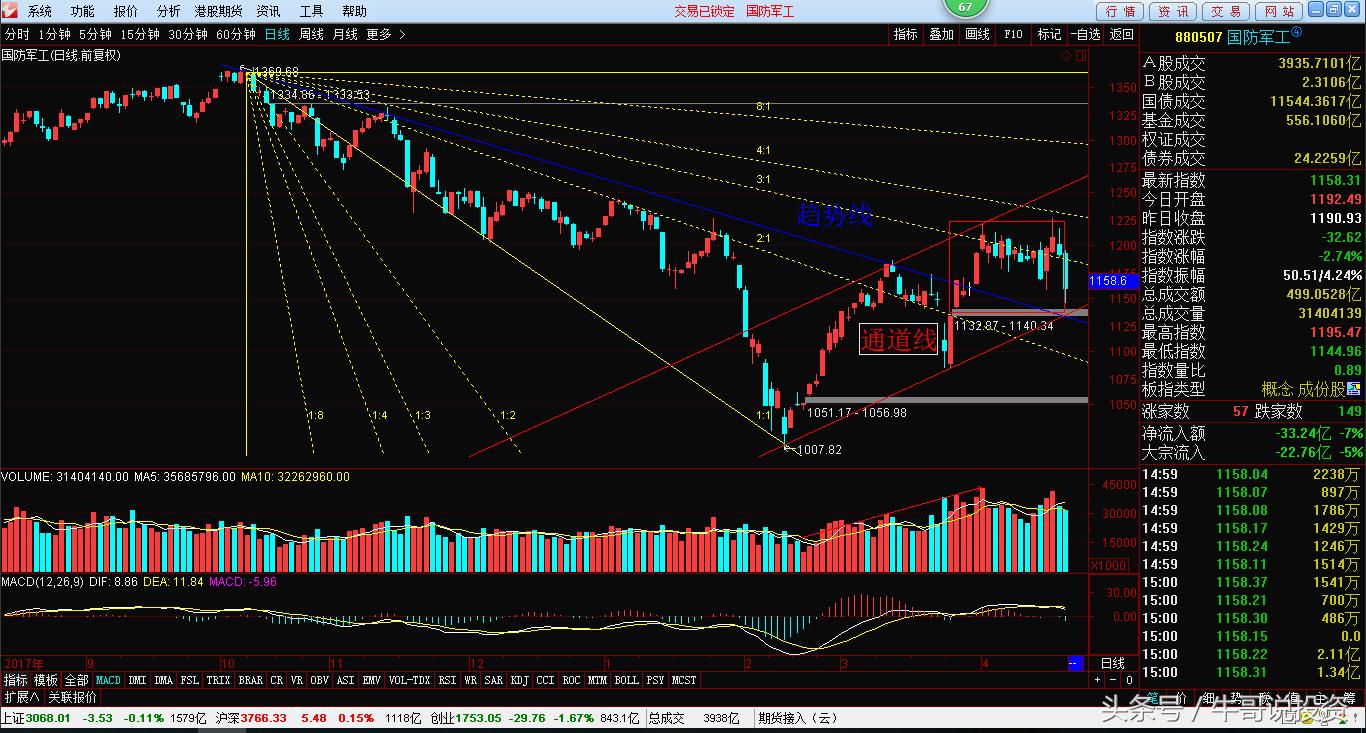Image resolution: width=1366 pixels, height=733 pixels.
Task: Click the 返回 button
Action: coord(1122,34)
